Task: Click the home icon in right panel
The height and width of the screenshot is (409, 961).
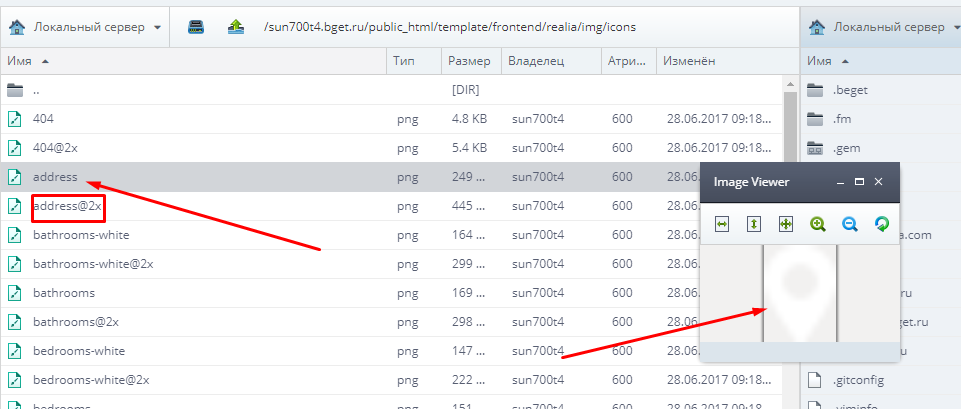Action: click(817, 27)
